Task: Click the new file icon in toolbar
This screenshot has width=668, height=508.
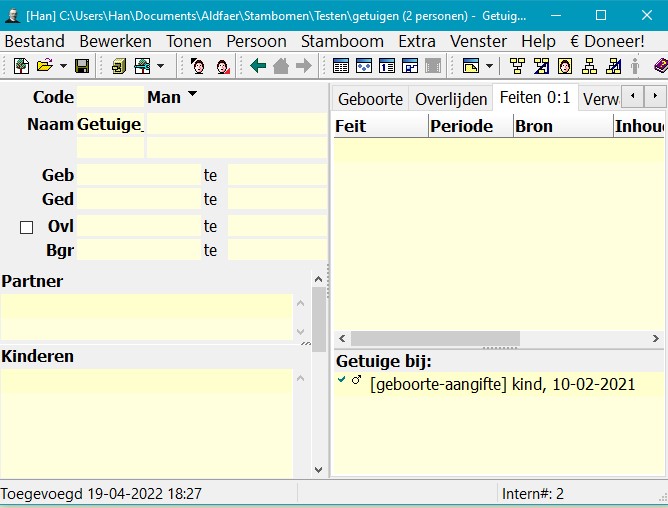Action: 21,66
